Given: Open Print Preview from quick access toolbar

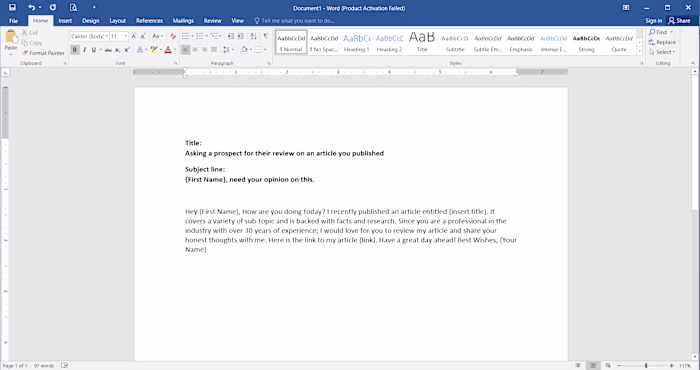Looking at the screenshot, I should (x=73, y=8).
